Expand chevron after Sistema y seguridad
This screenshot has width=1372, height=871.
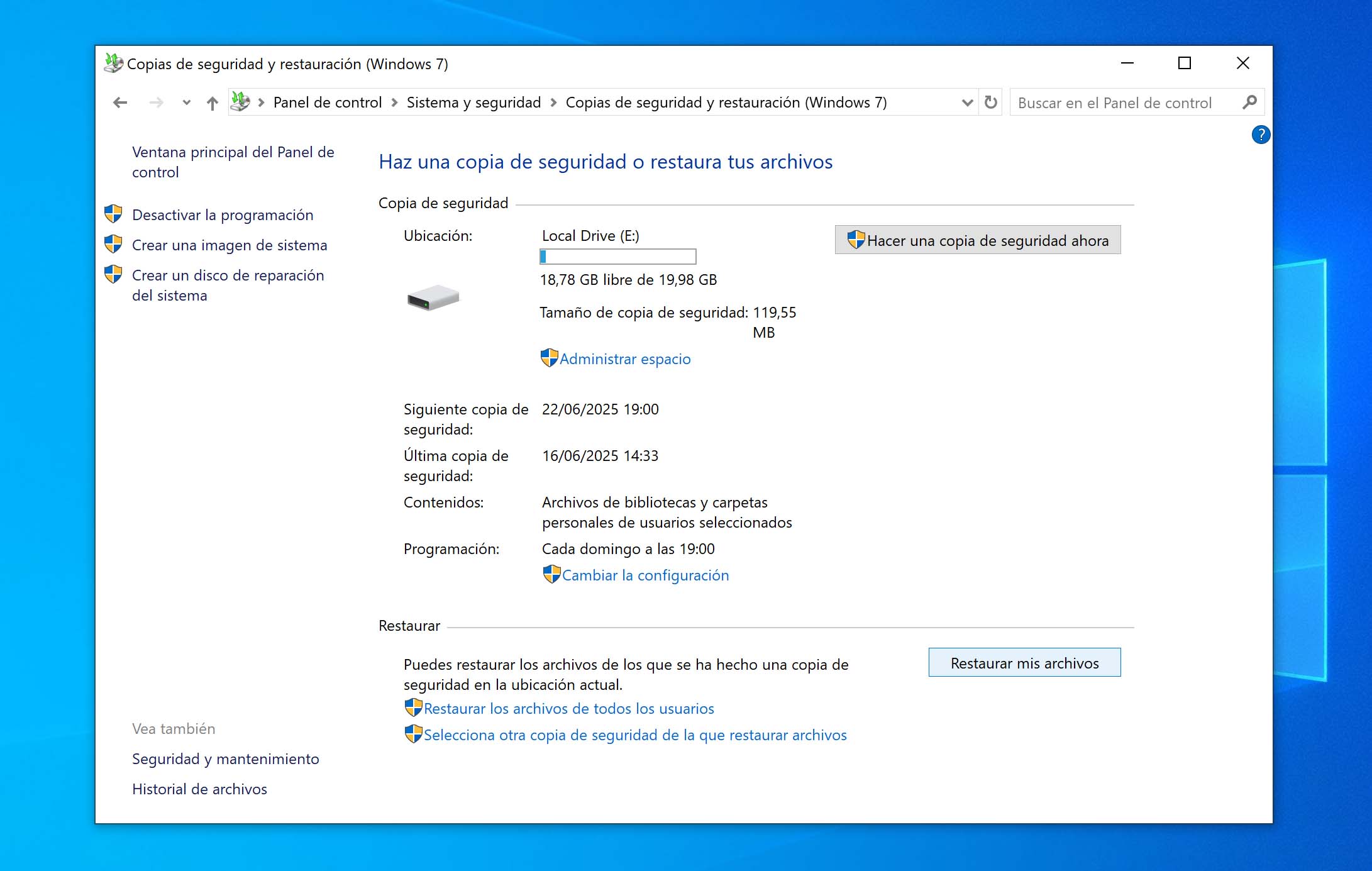click(x=553, y=103)
